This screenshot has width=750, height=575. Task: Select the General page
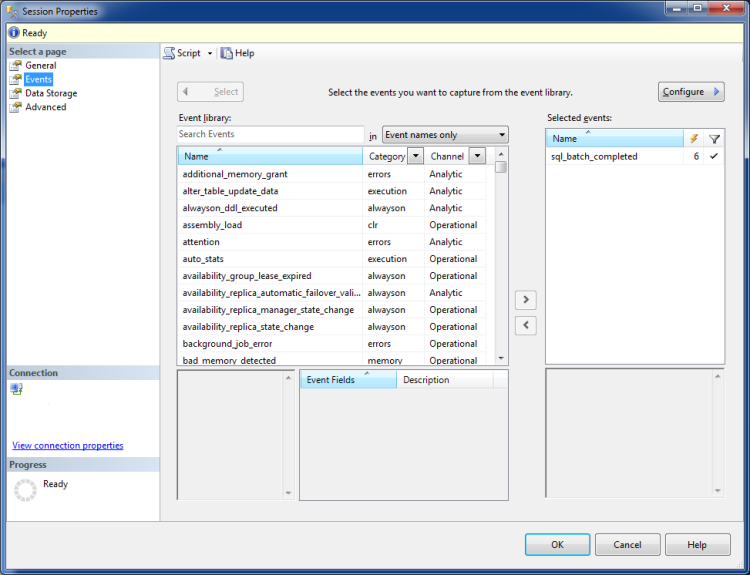coord(41,65)
